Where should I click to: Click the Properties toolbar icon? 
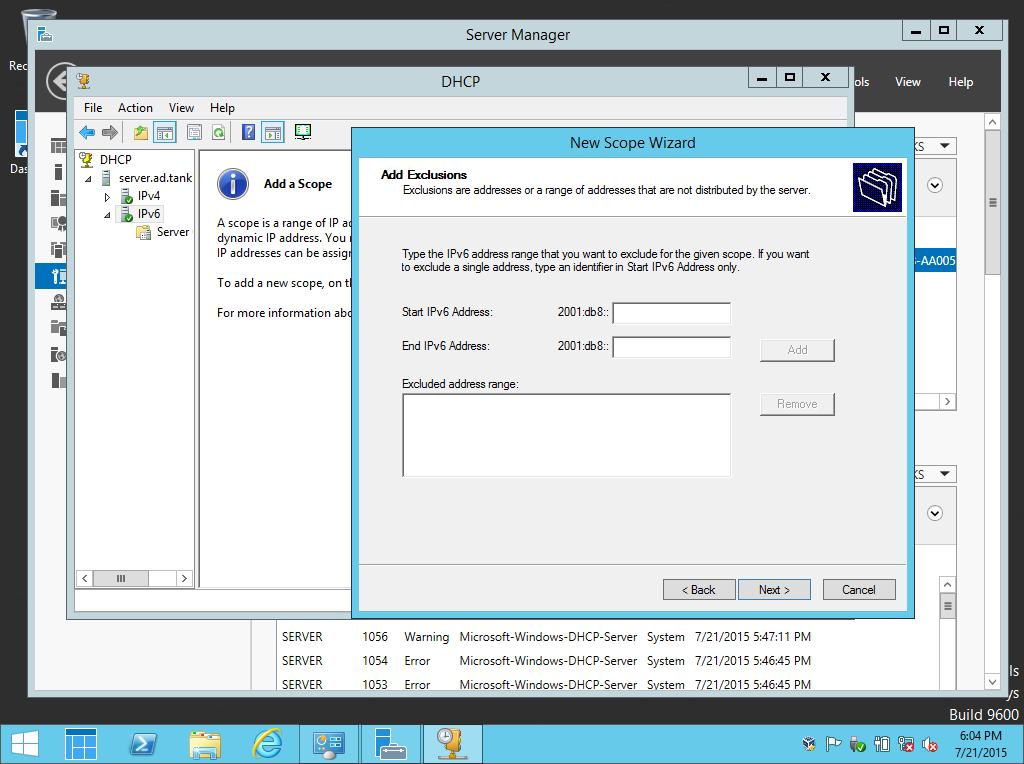(x=194, y=131)
